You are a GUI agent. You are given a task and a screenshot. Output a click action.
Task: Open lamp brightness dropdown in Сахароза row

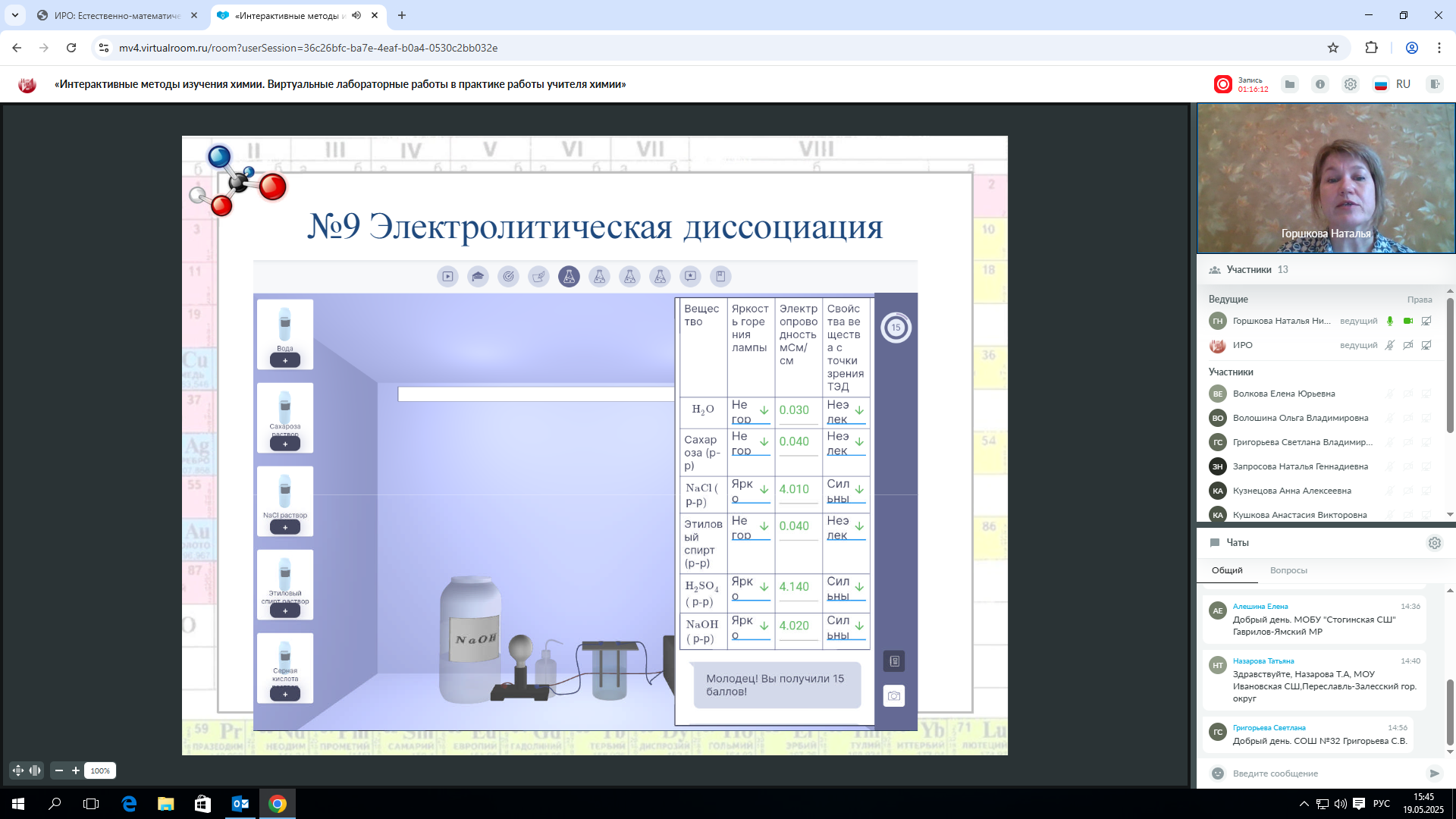click(x=751, y=443)
